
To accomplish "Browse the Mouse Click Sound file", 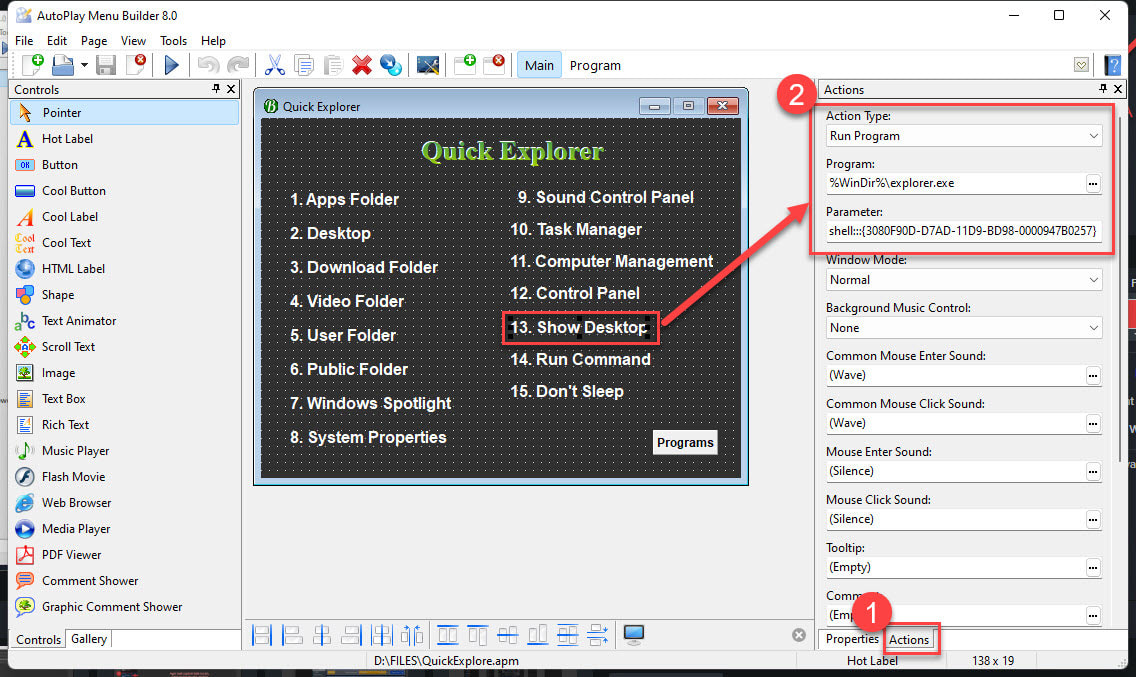I will pos(1093,519).
